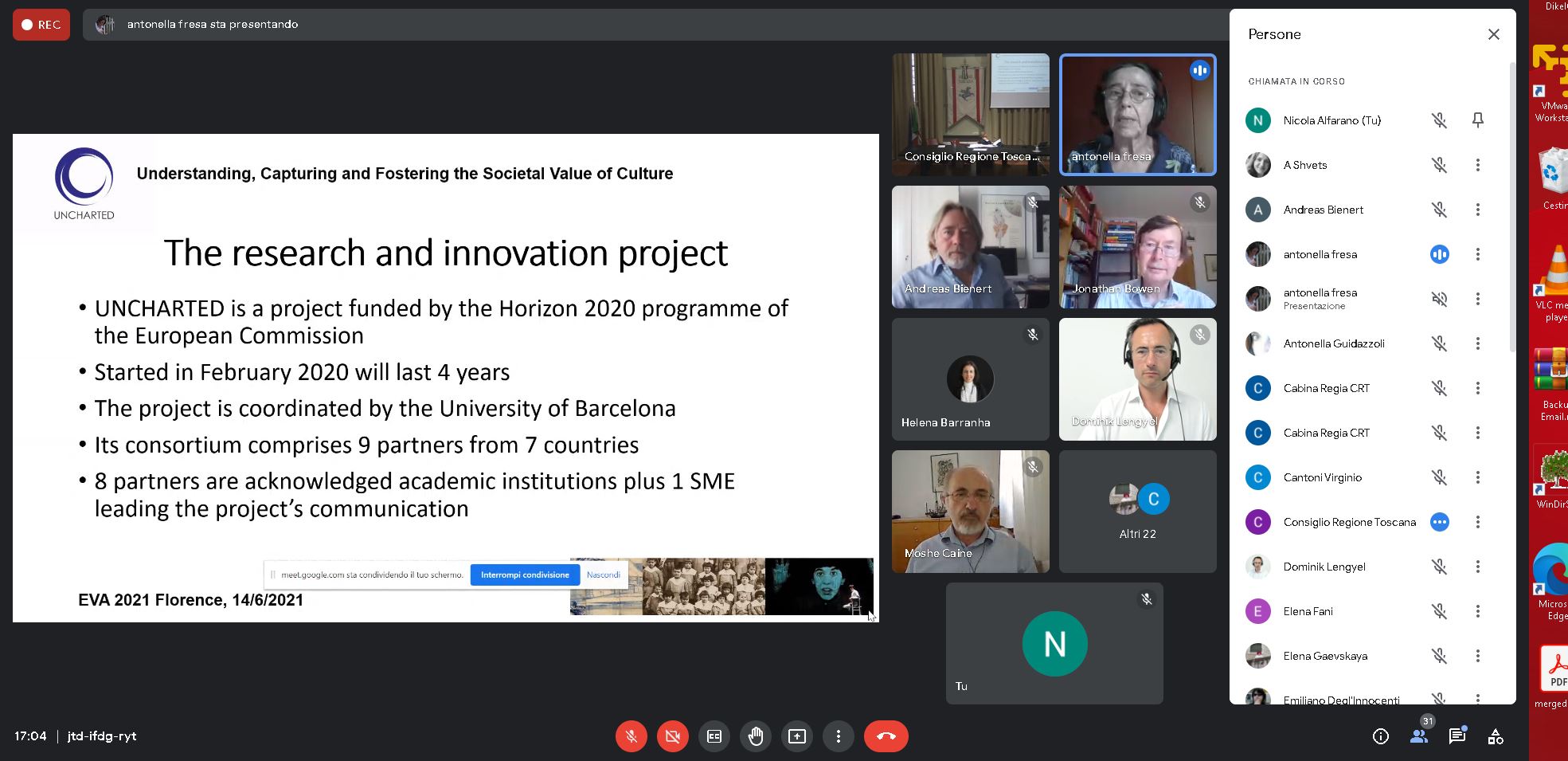
Task: Toggle the camera off button
Action: point(672,736)
